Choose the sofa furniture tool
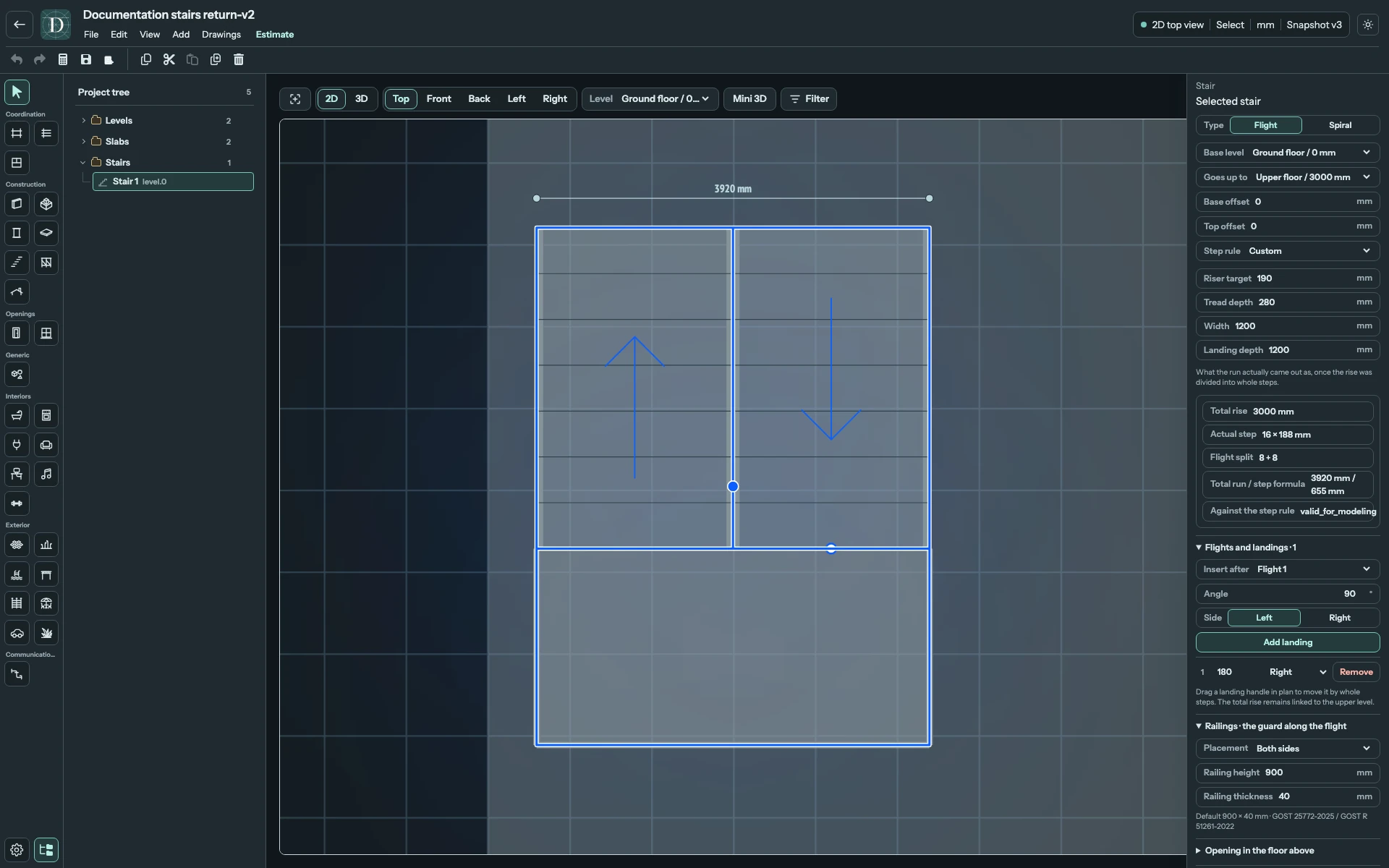 [46, 445]
